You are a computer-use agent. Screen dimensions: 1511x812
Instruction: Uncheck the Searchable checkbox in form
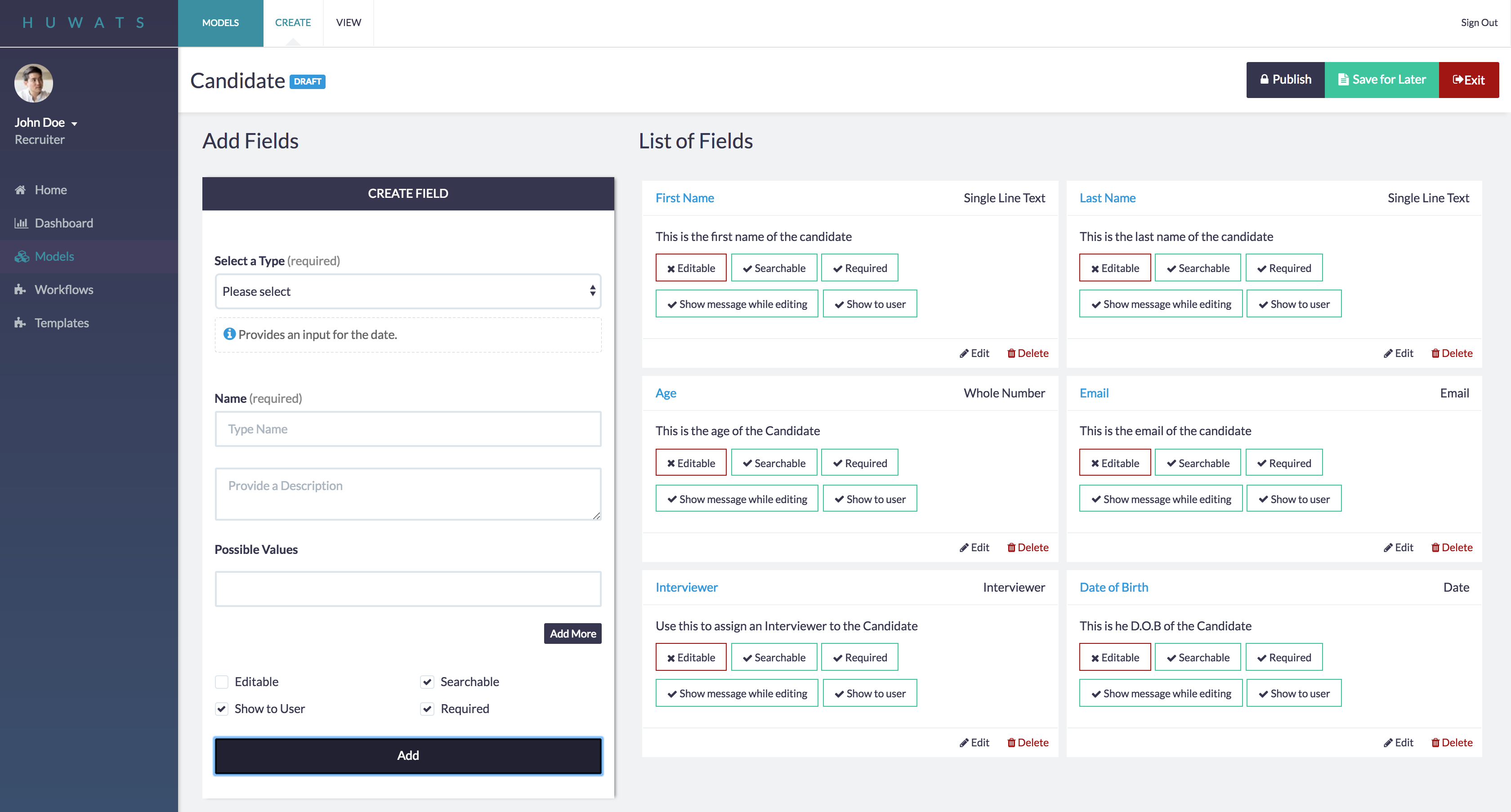click(x=428, y=682)
